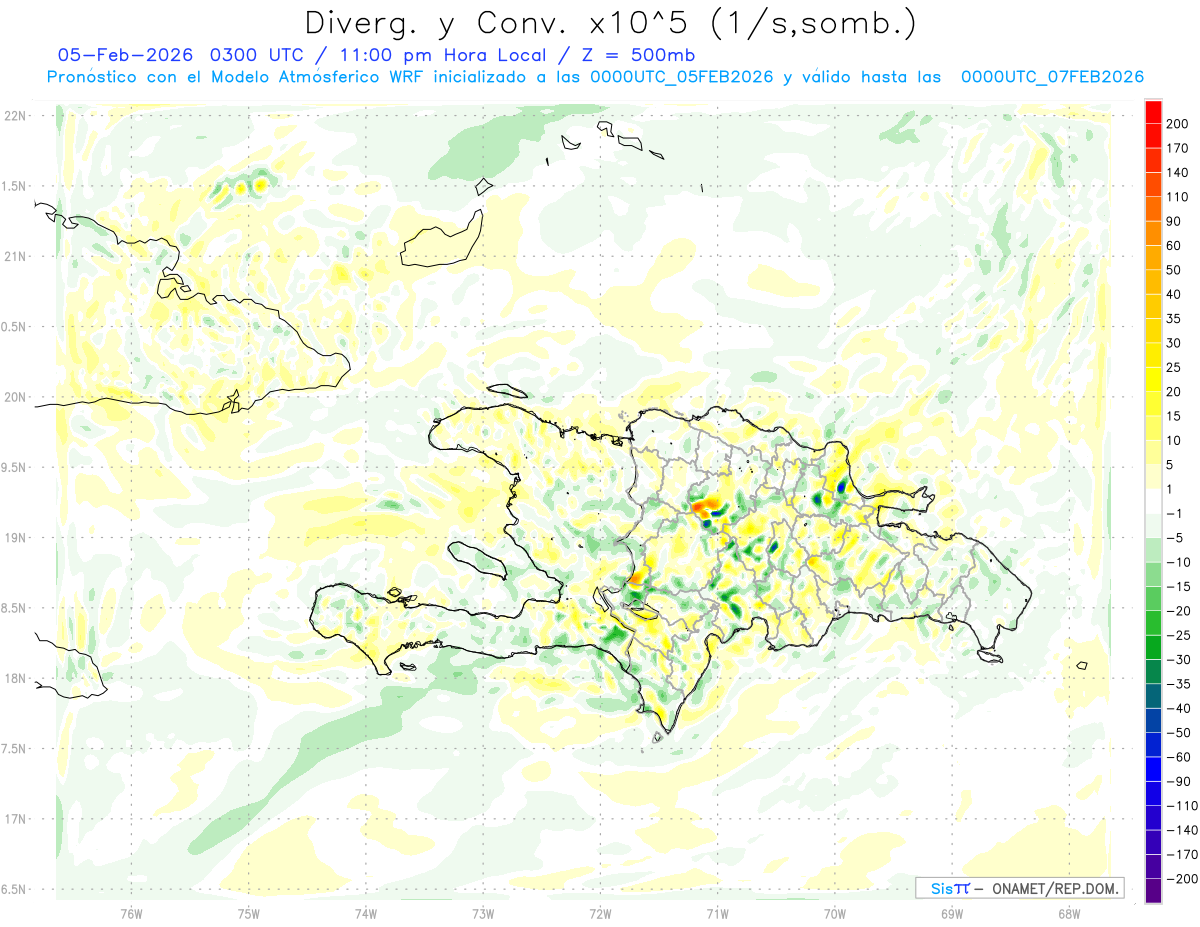Image resolution: width=1200 pixels, height=927 pixels.
Task: Click the '20N' latitude label
Action: (14, 397)
